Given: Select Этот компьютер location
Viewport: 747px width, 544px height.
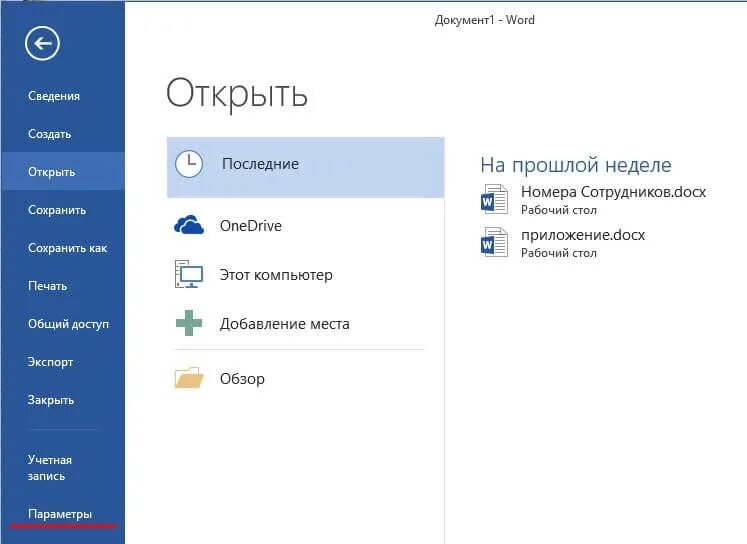Looking at the screenshot, I should (x=276, y=275).
